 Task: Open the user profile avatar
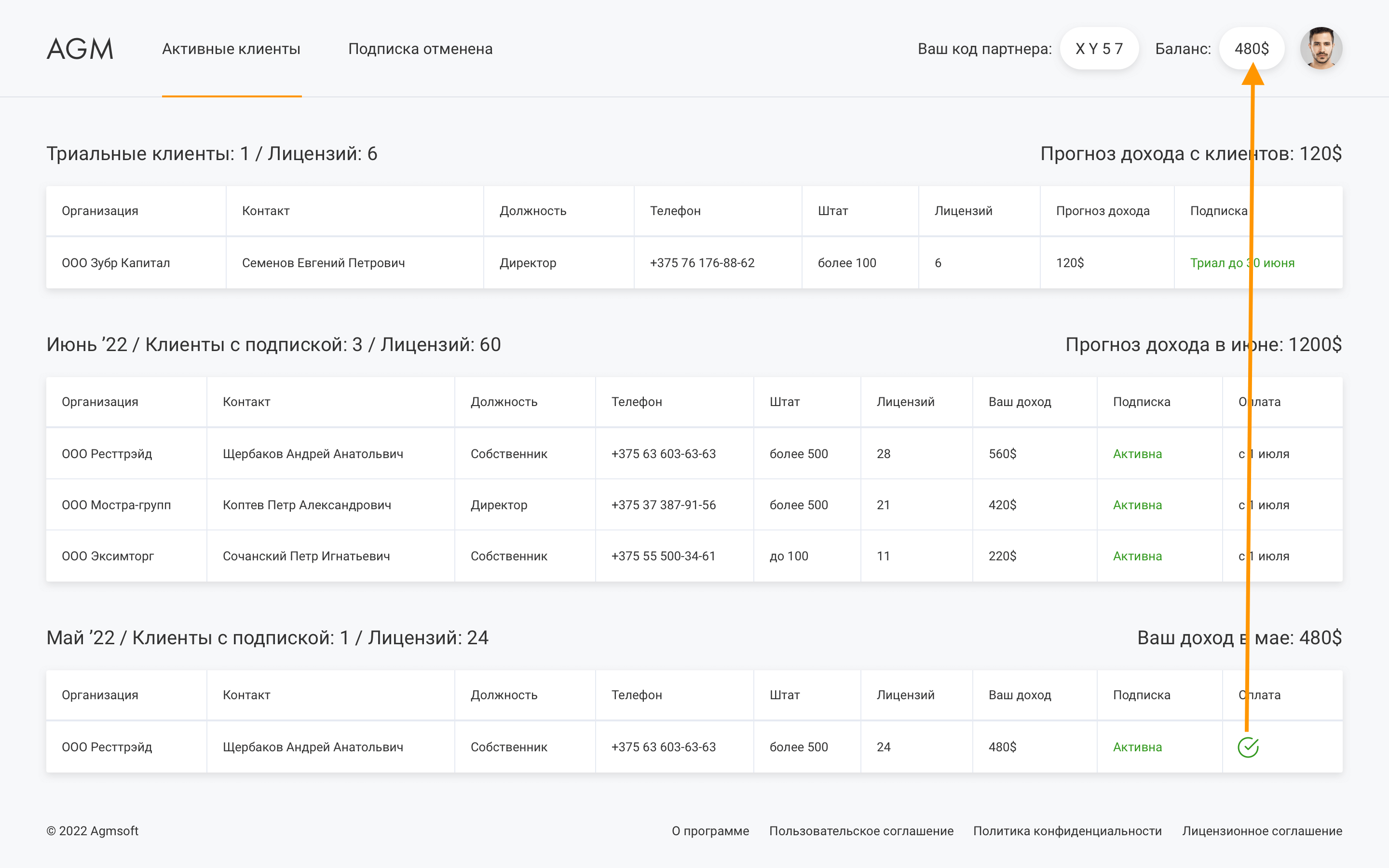(1321, 49)
